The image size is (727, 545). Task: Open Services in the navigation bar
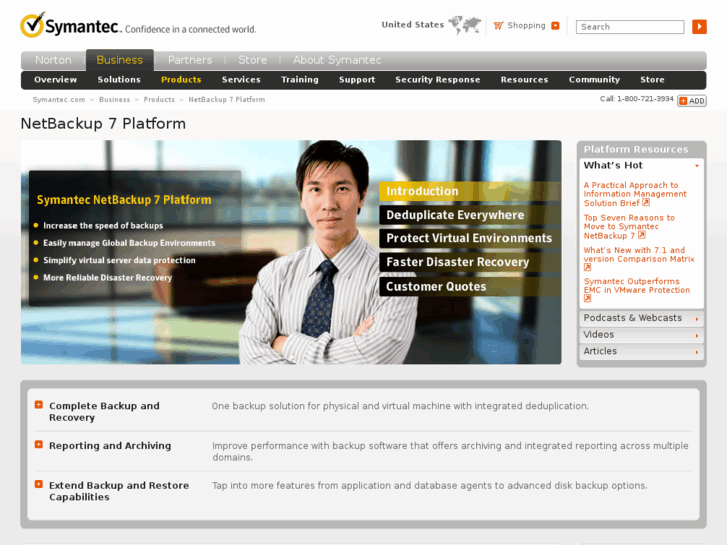(x=241, y=80)
